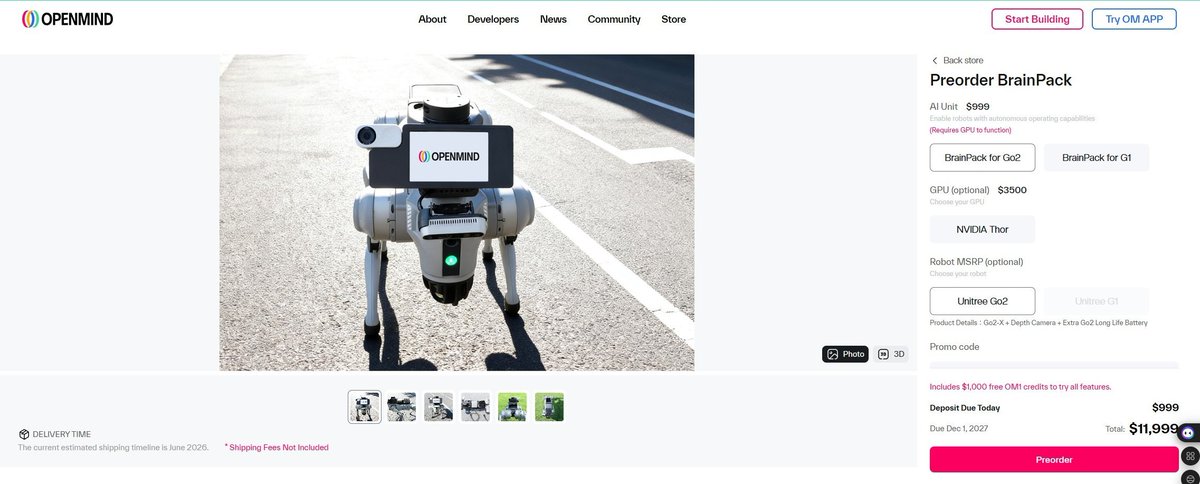The width and height of the screenshot is (1200, 484).
Task: Click the Promo code input field
Action: (x=1054, y=366)
